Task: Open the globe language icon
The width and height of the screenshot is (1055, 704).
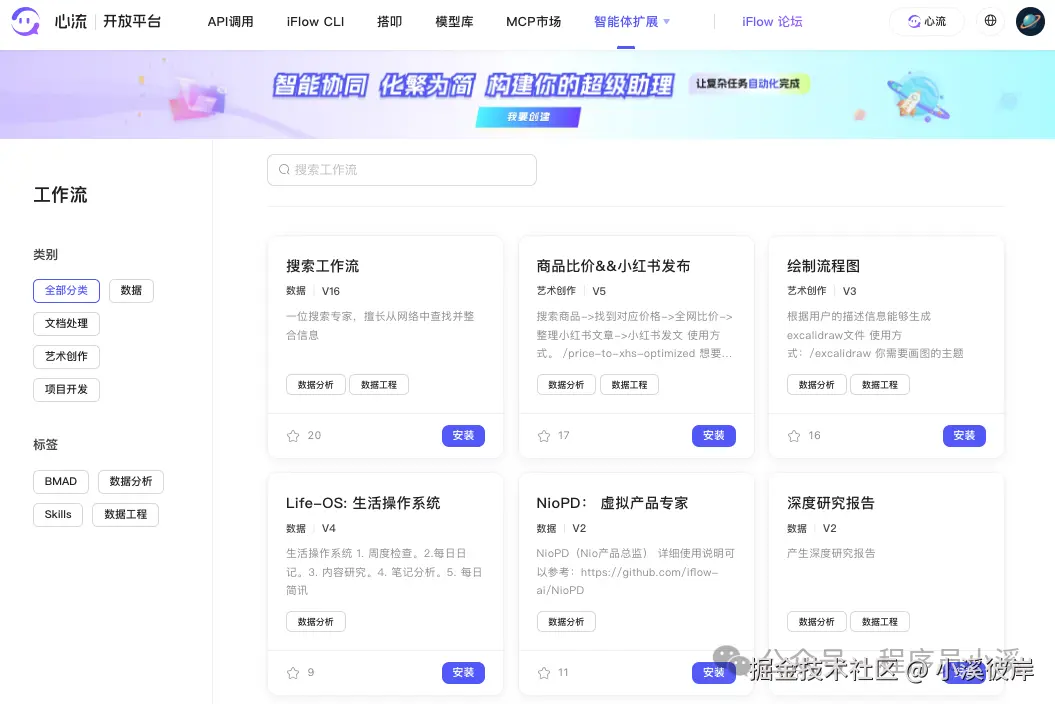Action: 989,21
